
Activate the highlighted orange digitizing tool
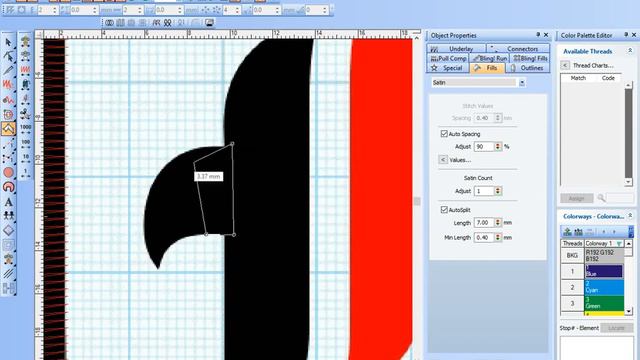(x=8, y=129)
